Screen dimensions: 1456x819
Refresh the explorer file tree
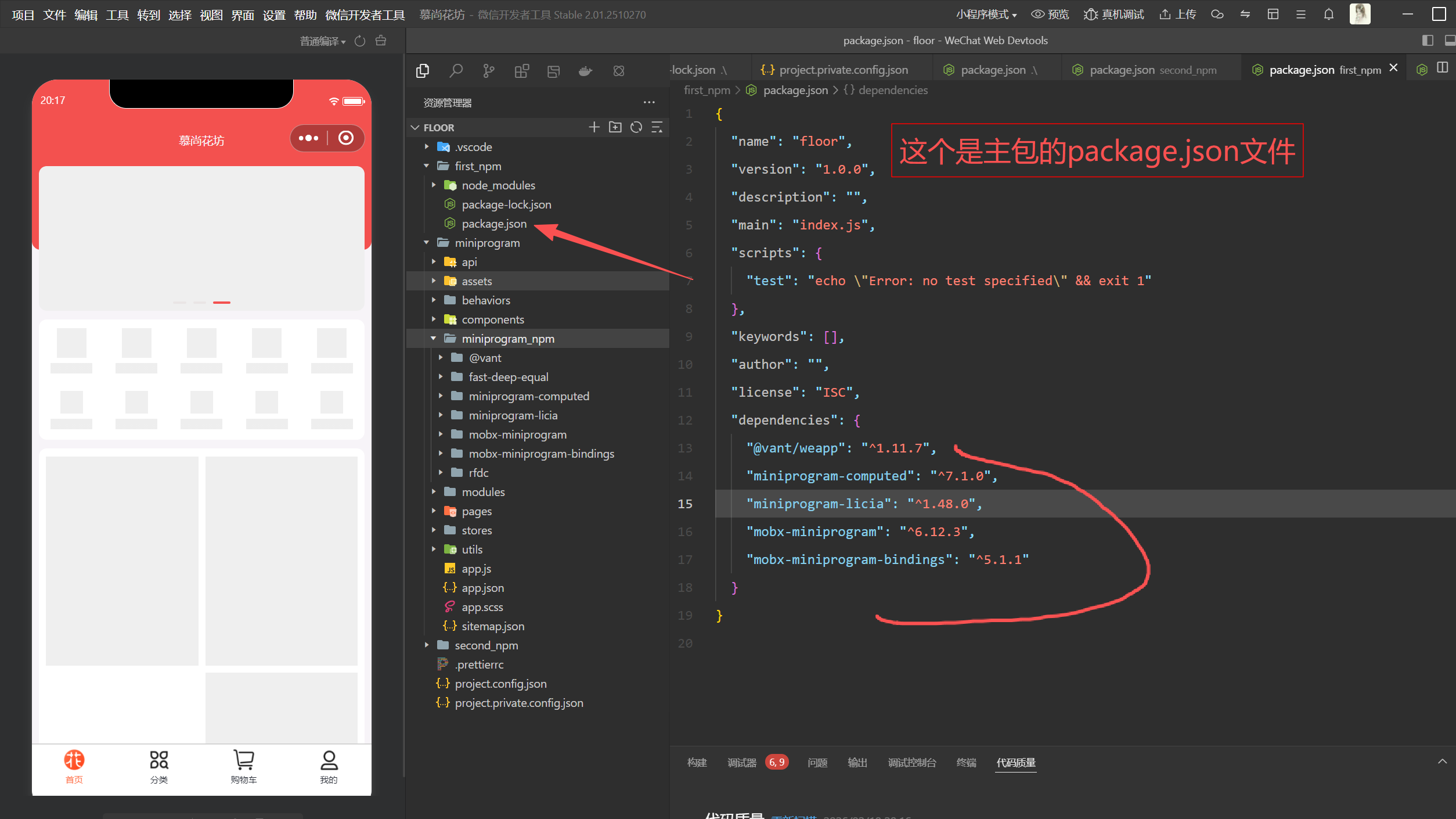636,127
